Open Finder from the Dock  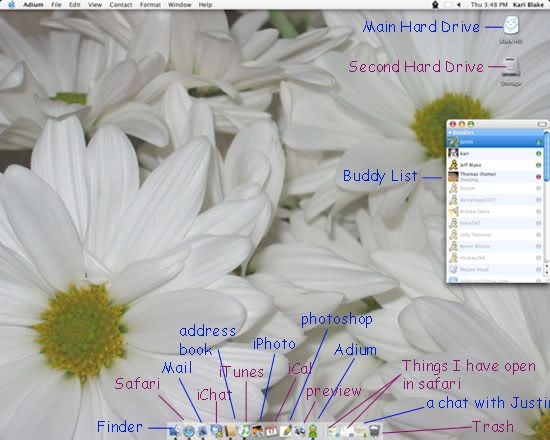point(175,431)
